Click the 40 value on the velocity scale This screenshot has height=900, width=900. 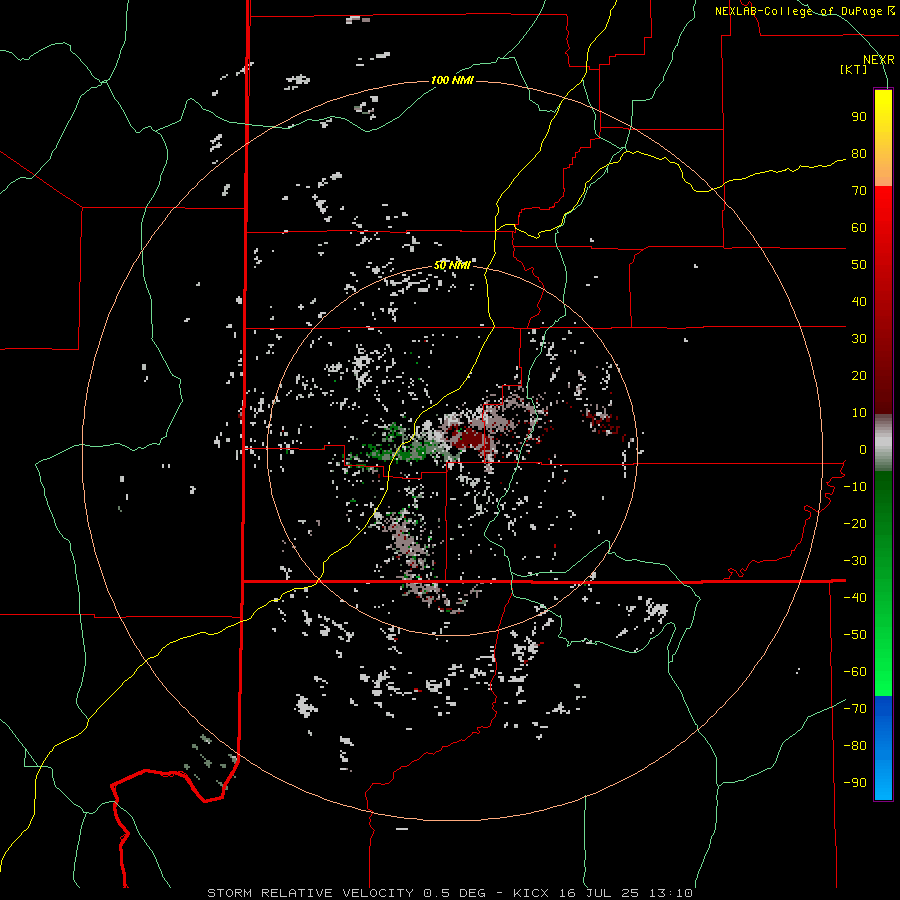tap(859, 301)
